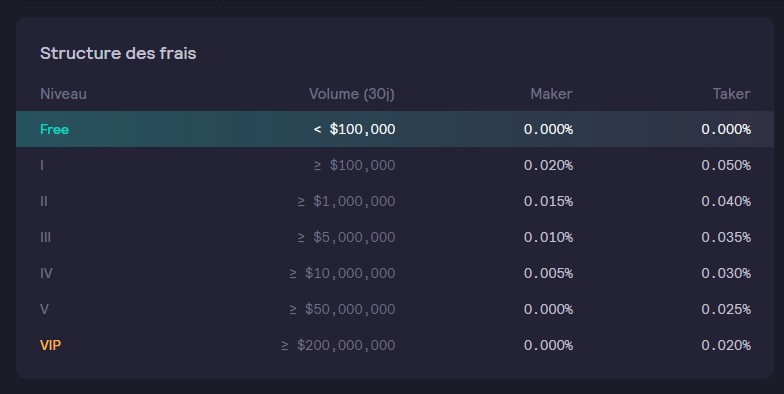Click the < $100,000 volume value
Image resolution: width=784 pixels, height=394 pixels.
tap(354, 129)
